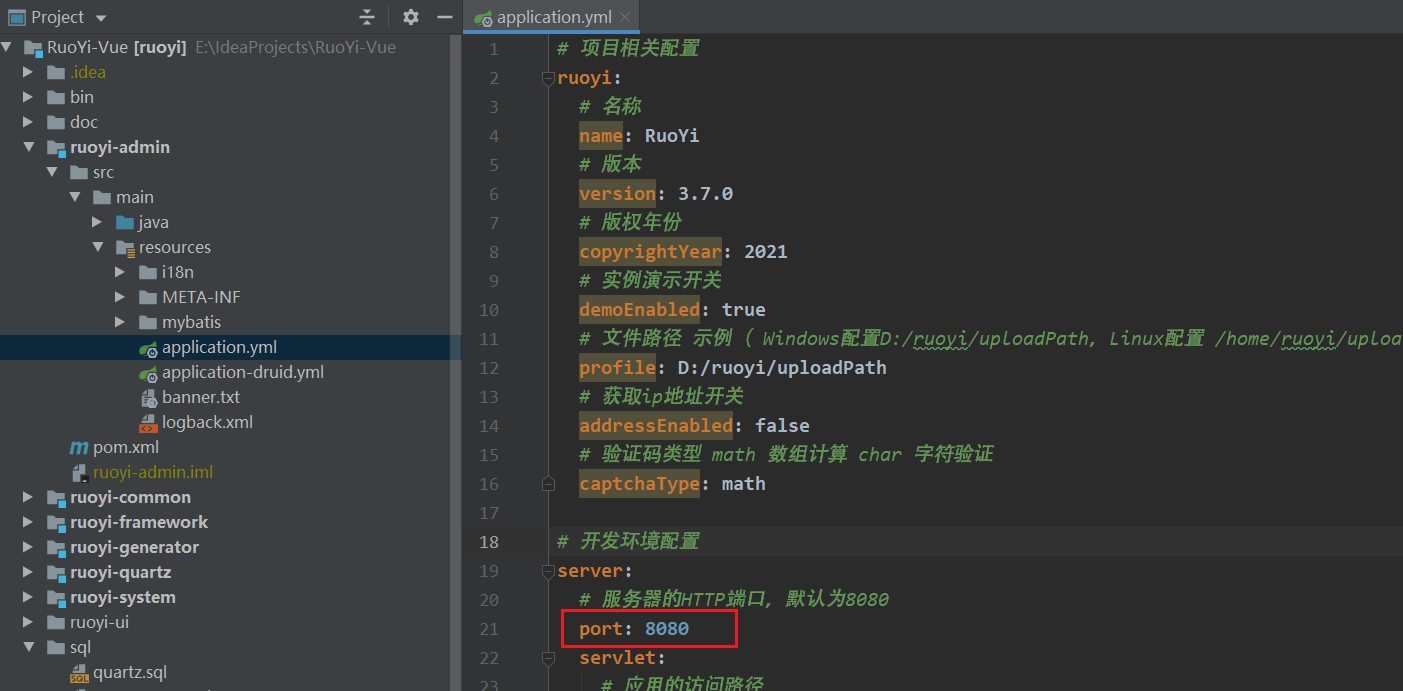Image resolution: width=1403 pixels, height=691 pixels.
Task: Expand the java source folder
Action: 98,222
